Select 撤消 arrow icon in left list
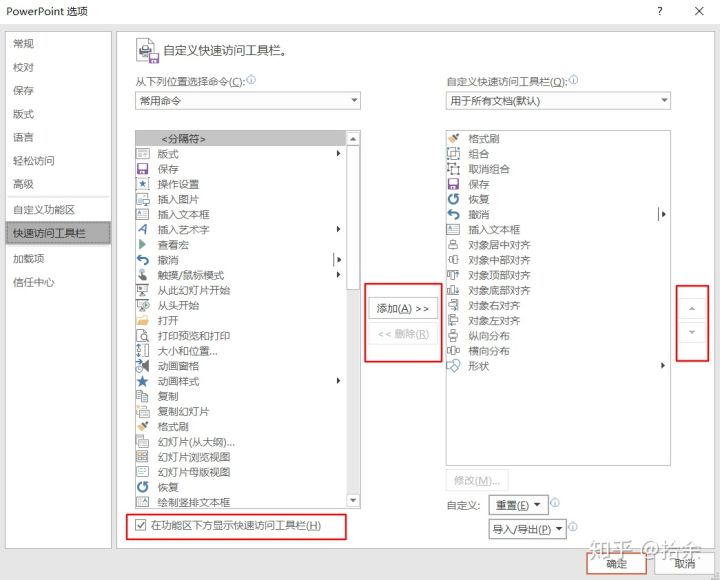Image resolution: width=720 pixels, height=580 pixels. (x=143, y=260)
